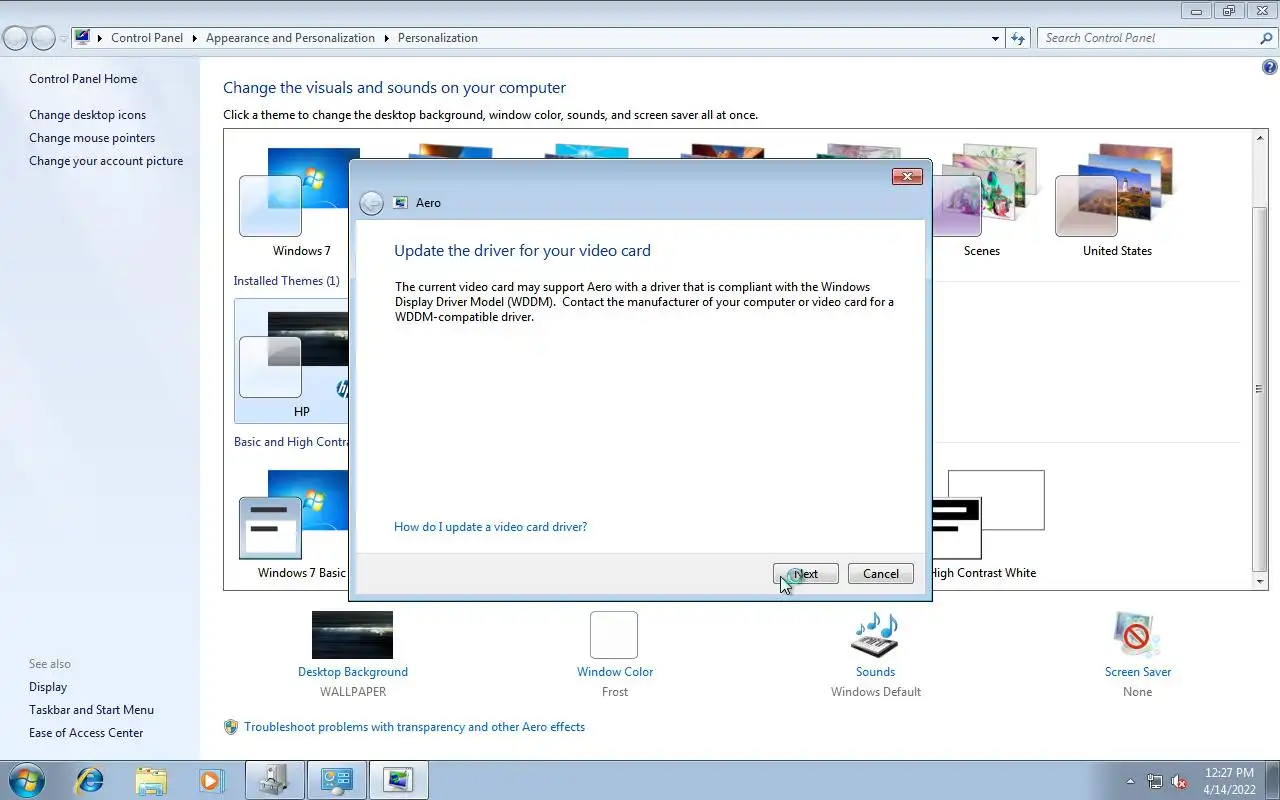Open the address bar history dropdown

coord(995,38)
